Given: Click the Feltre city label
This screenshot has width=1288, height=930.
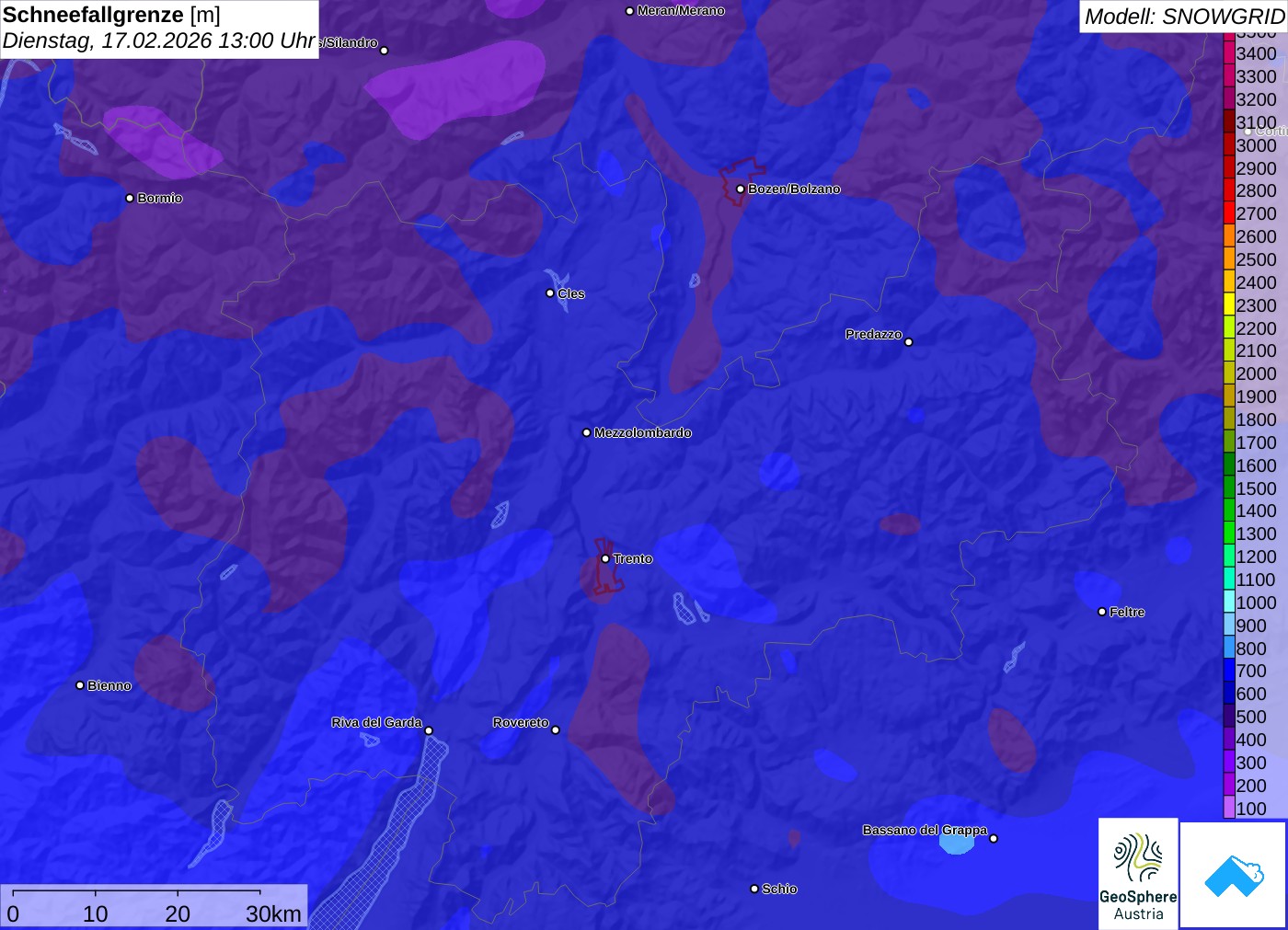Looking at the screenshot, I should pos(1127,612).
